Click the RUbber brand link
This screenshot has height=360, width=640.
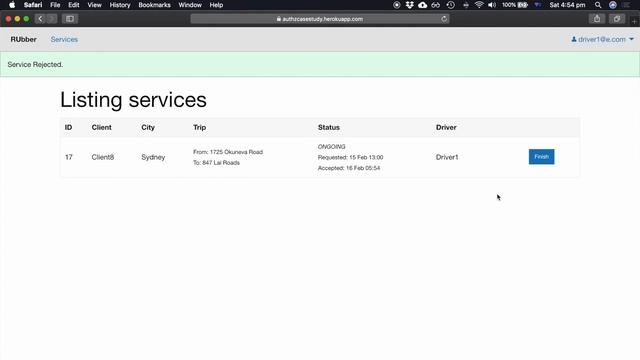(23, 39)
